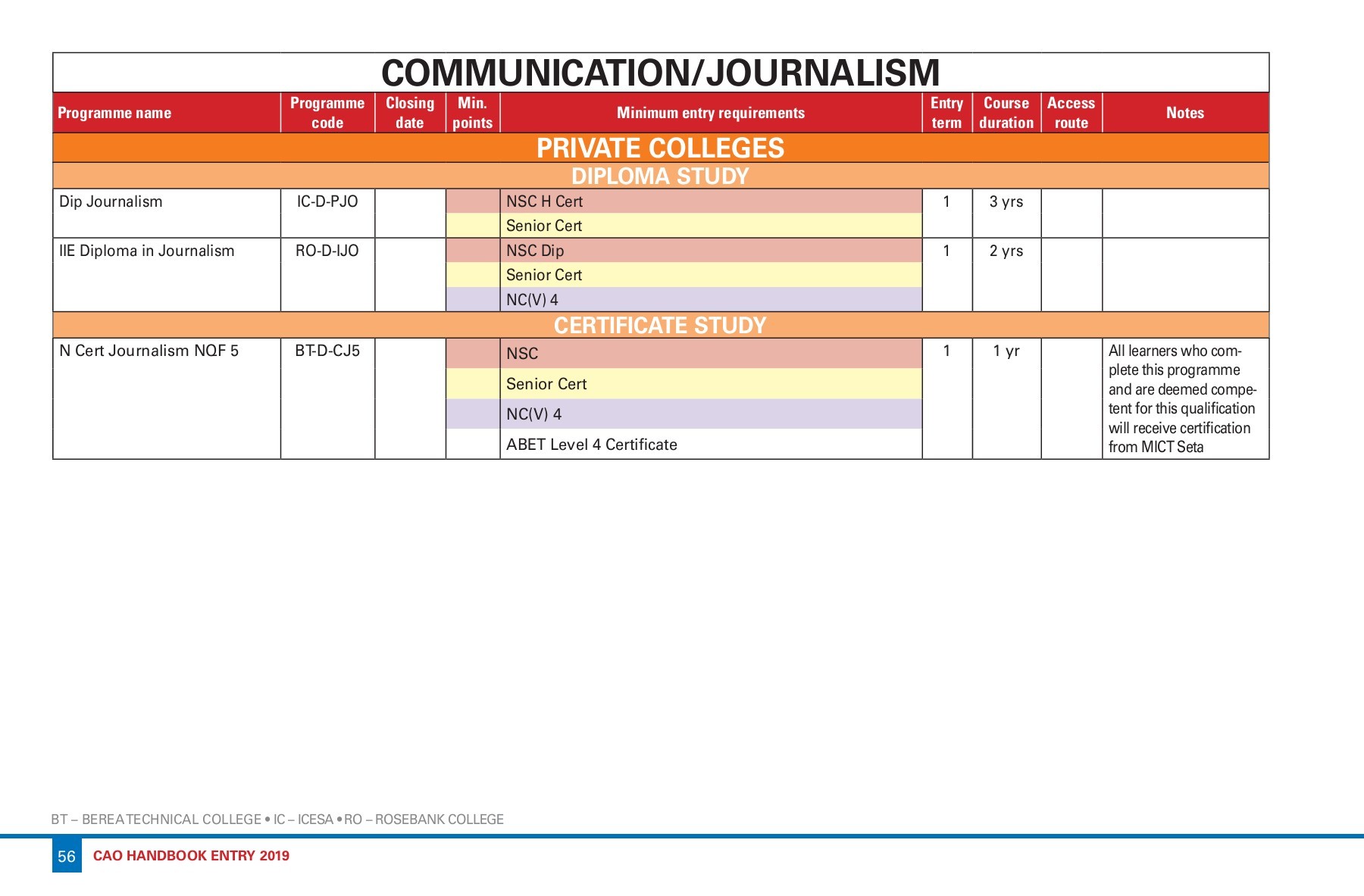Select programme code RO-D-IJO

[x=327, y=251]
